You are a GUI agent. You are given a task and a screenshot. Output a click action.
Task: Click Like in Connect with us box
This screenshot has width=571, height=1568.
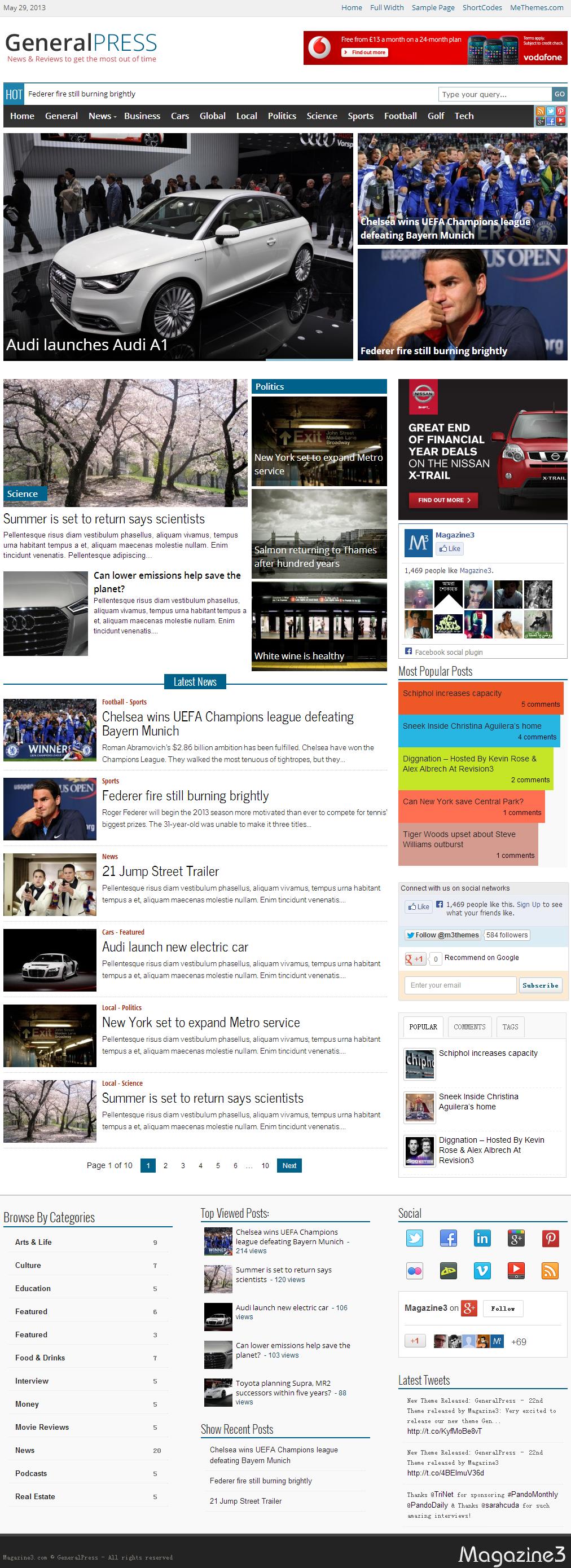point(419,906)
